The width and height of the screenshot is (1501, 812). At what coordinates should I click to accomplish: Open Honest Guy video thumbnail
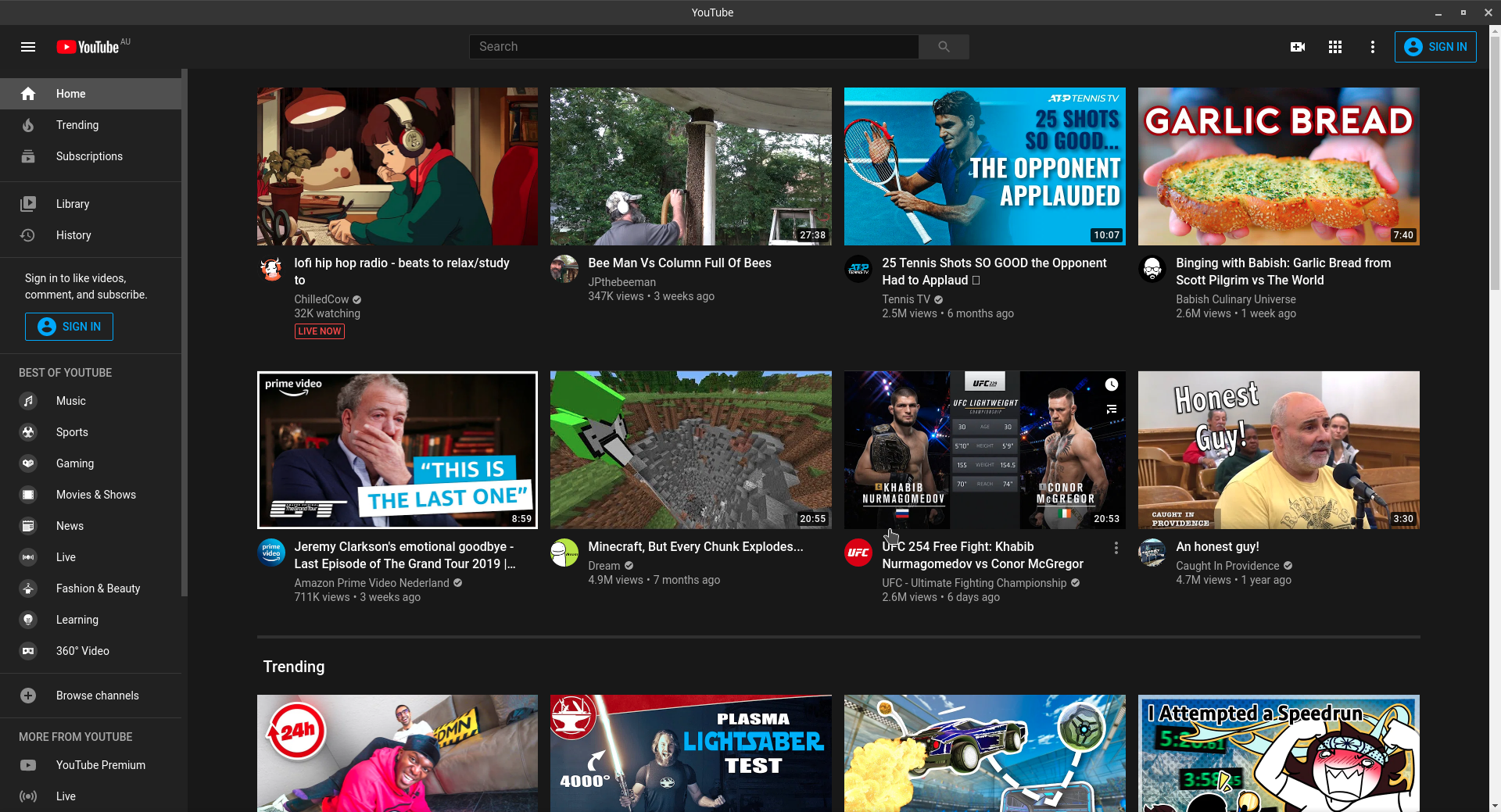tap(1279, 450)
